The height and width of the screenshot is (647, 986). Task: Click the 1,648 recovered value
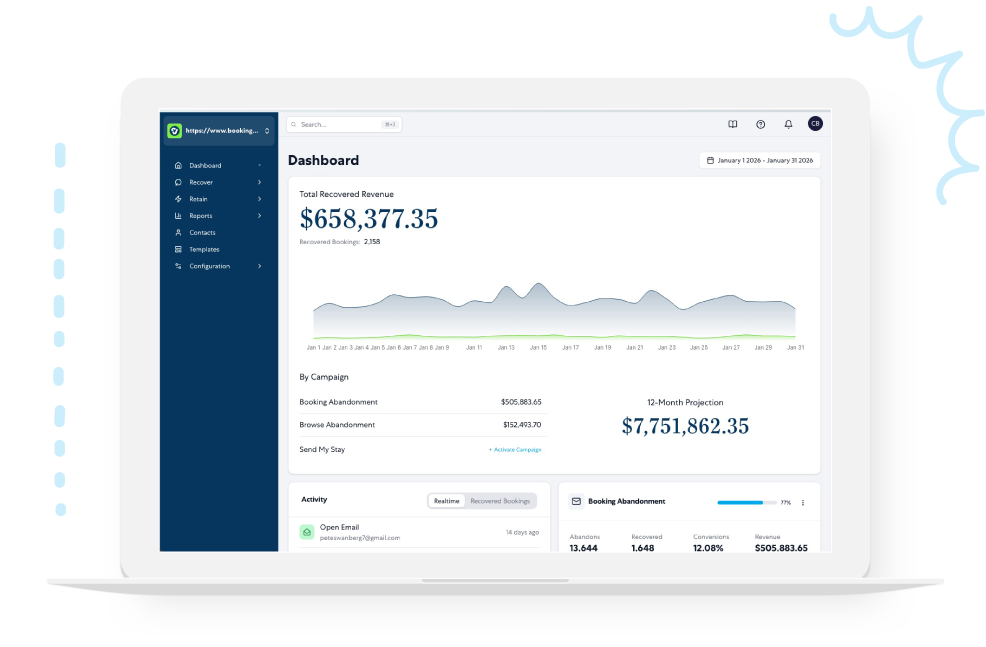pos(643,548)
